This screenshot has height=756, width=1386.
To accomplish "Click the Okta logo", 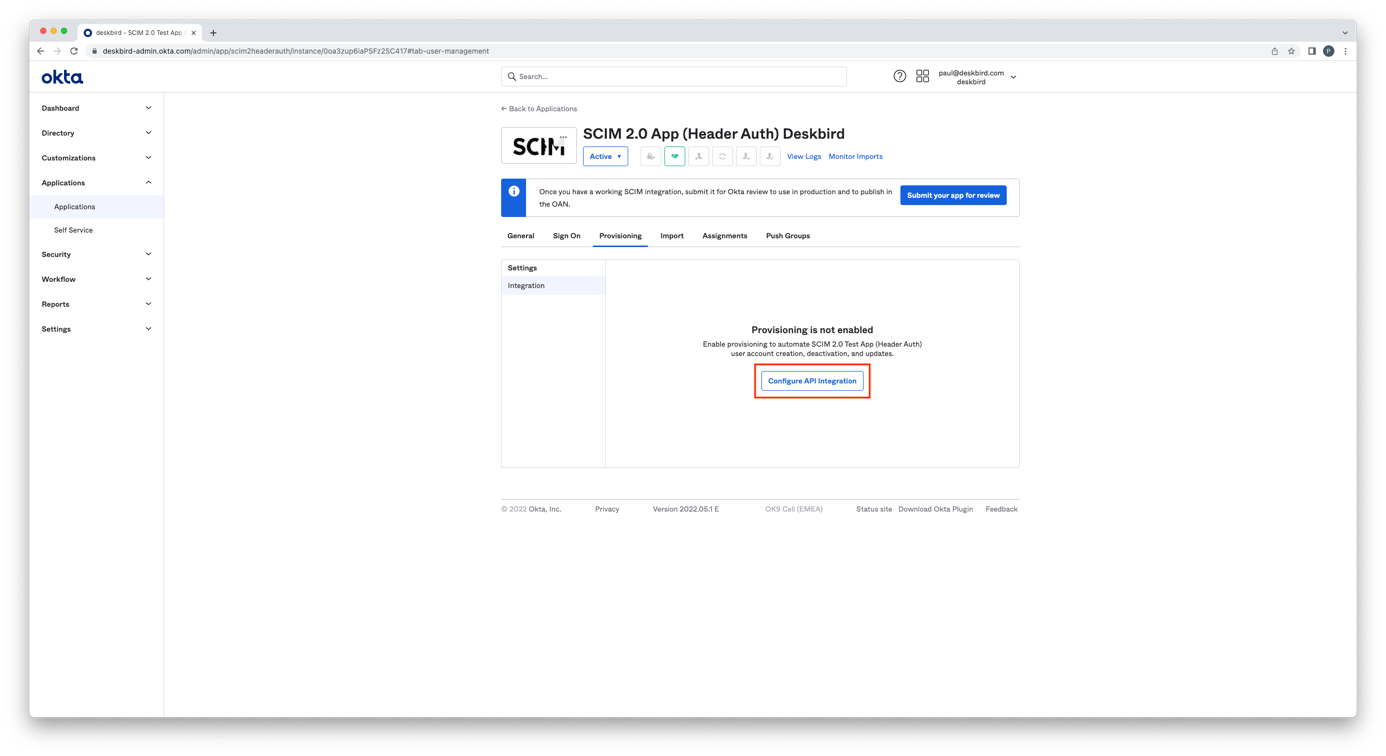I will point(62,77).
